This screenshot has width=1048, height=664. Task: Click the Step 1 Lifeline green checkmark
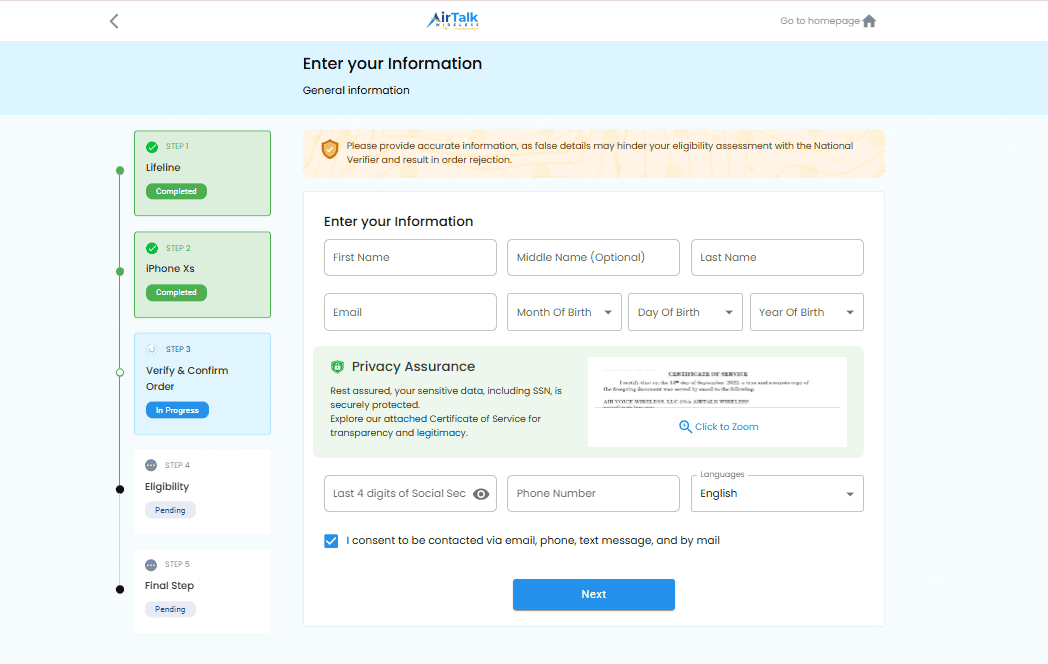pyautogui.click(x=152, y=147)
